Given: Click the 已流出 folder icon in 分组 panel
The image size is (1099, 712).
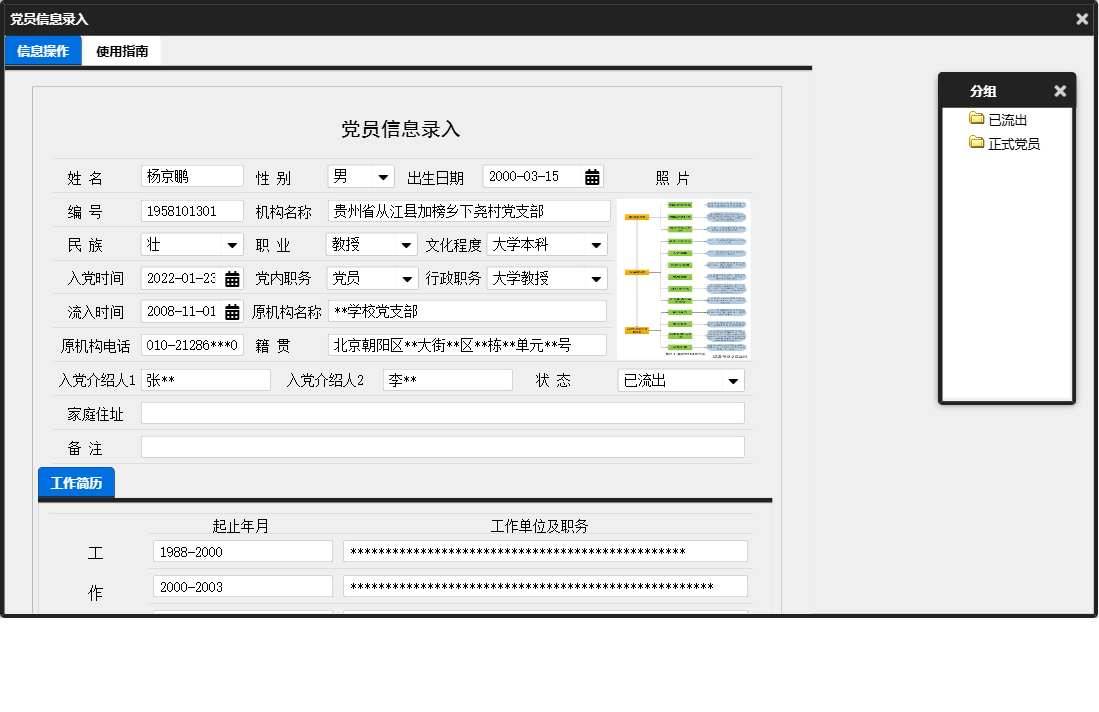Looking at the screenshot, I should pyautogui.click(x=976, y=118).
